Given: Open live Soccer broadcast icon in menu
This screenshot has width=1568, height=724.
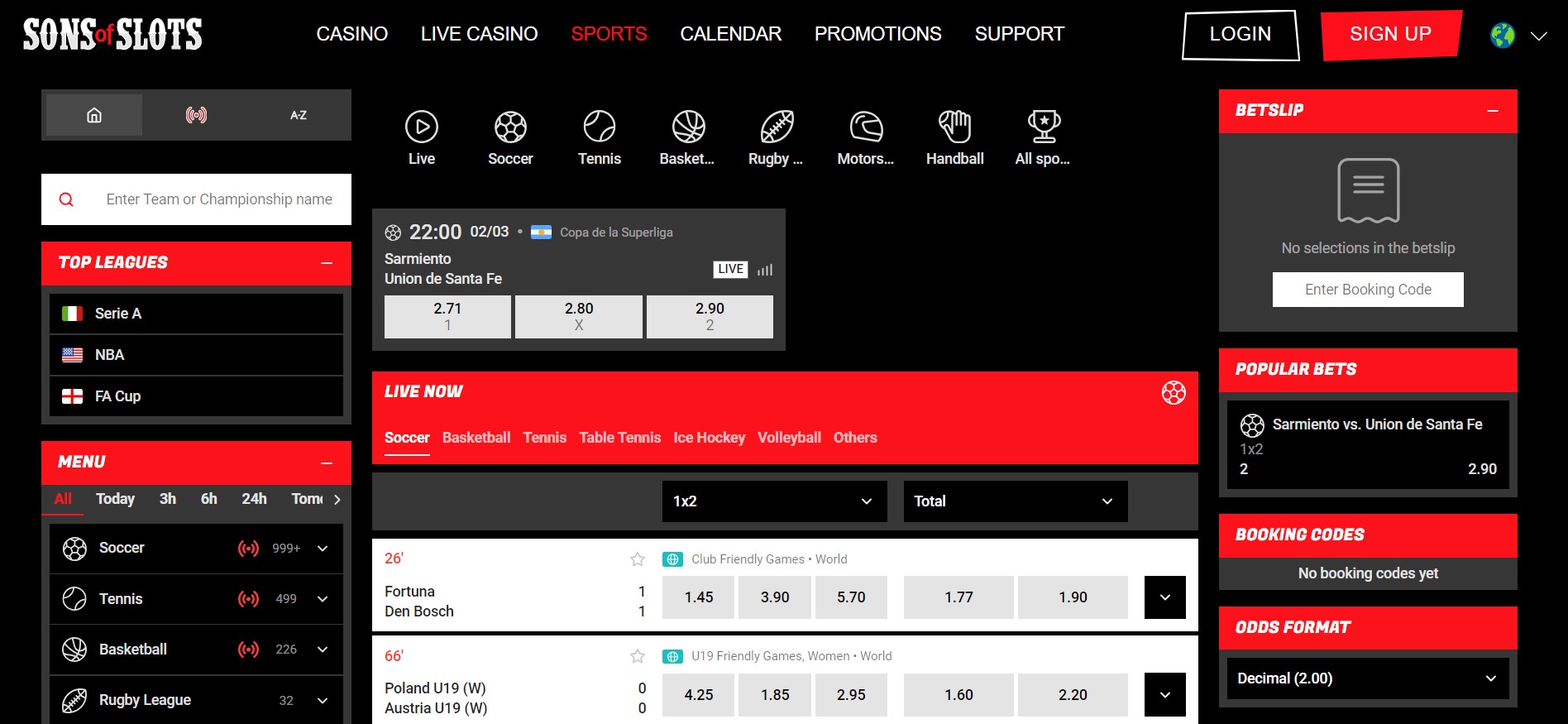Looking at the screenshot, I should point(248,548).
